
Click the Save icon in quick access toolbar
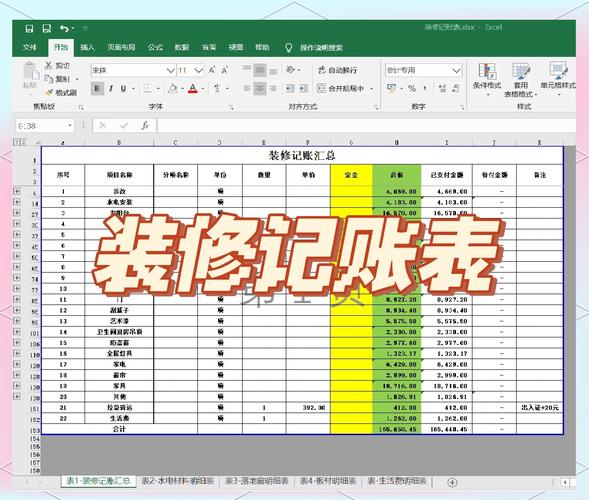click(29, 29)
